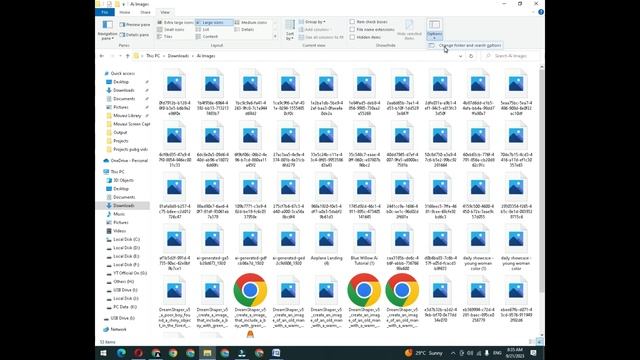The image size is (640, 360).
Task: Open YT Official On (G:) drive
Action: (130, 273)
